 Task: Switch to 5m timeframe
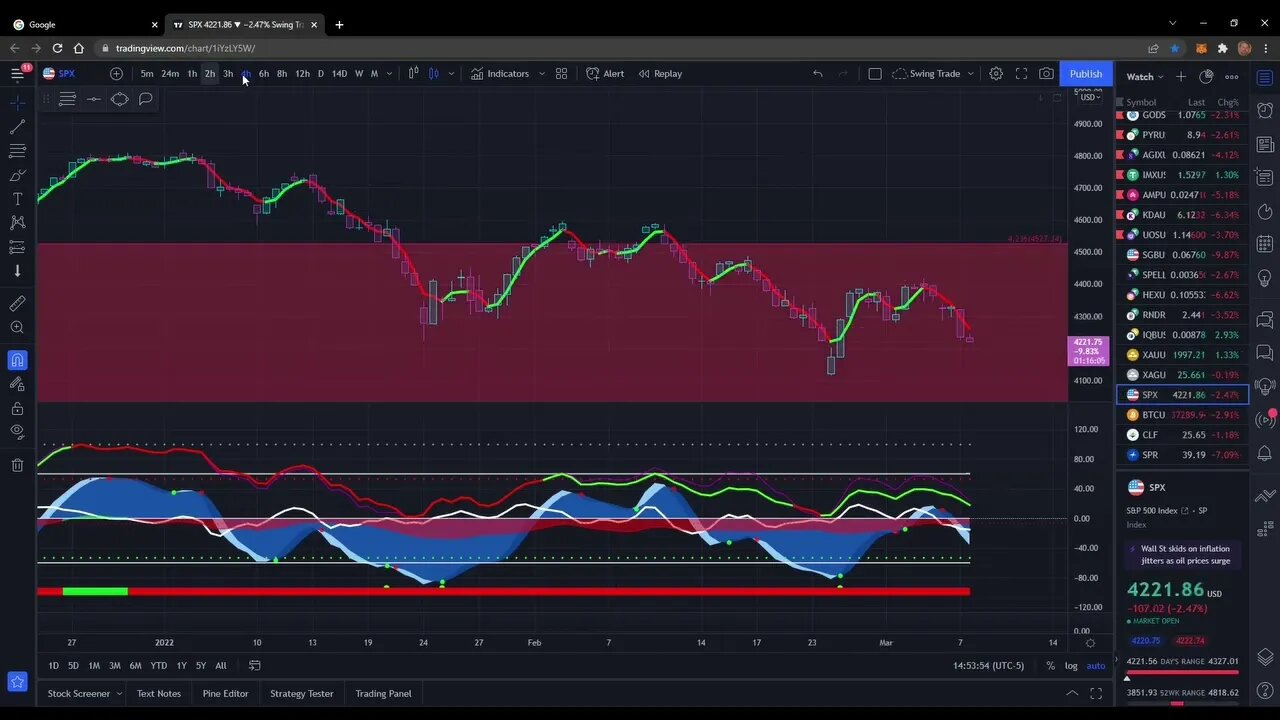[147, 73]
